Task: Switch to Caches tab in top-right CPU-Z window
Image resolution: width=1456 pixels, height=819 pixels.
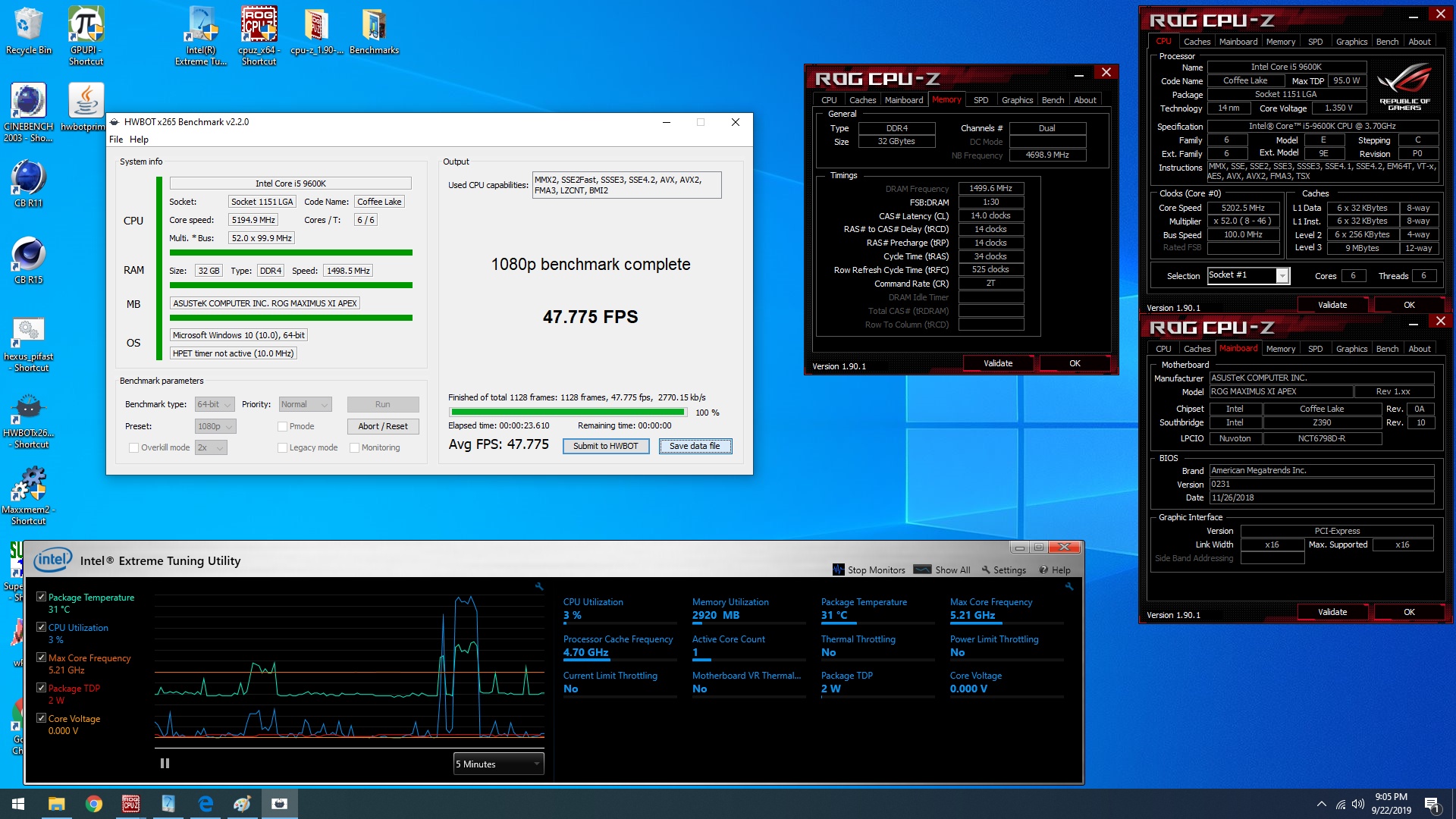Action: click(x=1197, y=42)
